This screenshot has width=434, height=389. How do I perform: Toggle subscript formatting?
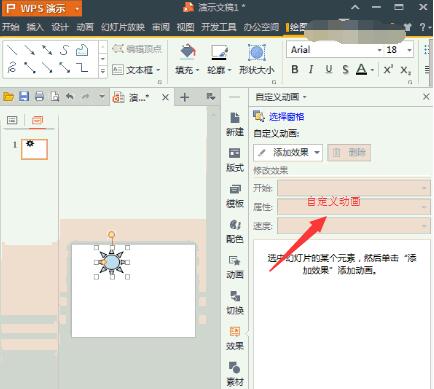click(406, 70)
